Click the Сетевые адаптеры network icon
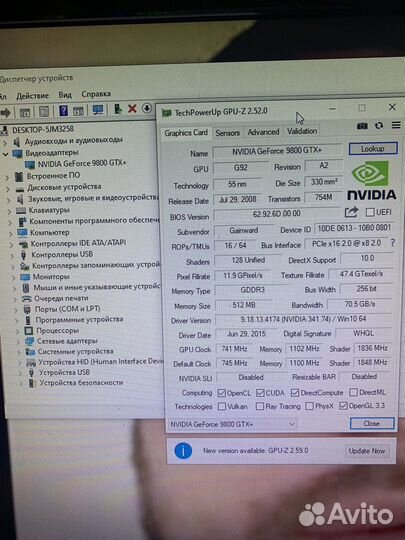 click(x=29, y=341)
